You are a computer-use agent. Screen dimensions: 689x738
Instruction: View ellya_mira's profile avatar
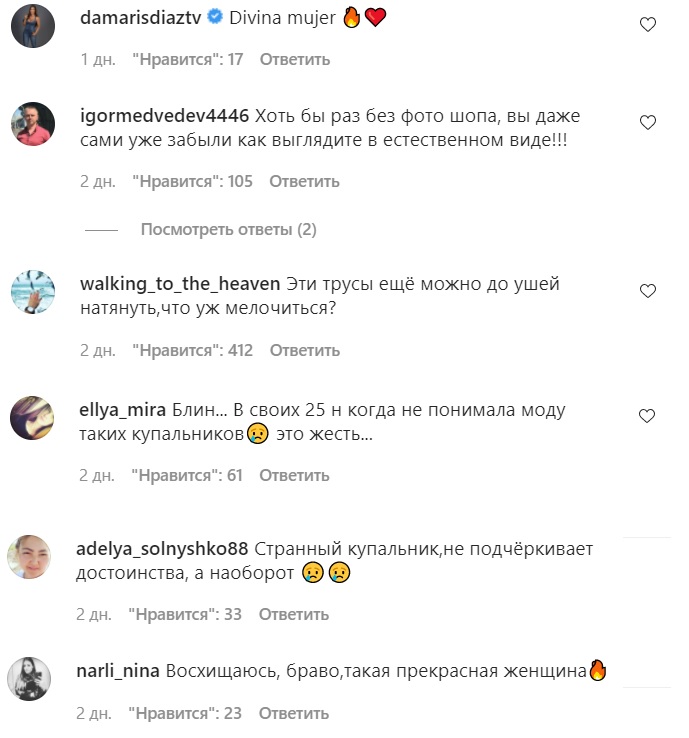pyautogui.click(x=32, y=417)
